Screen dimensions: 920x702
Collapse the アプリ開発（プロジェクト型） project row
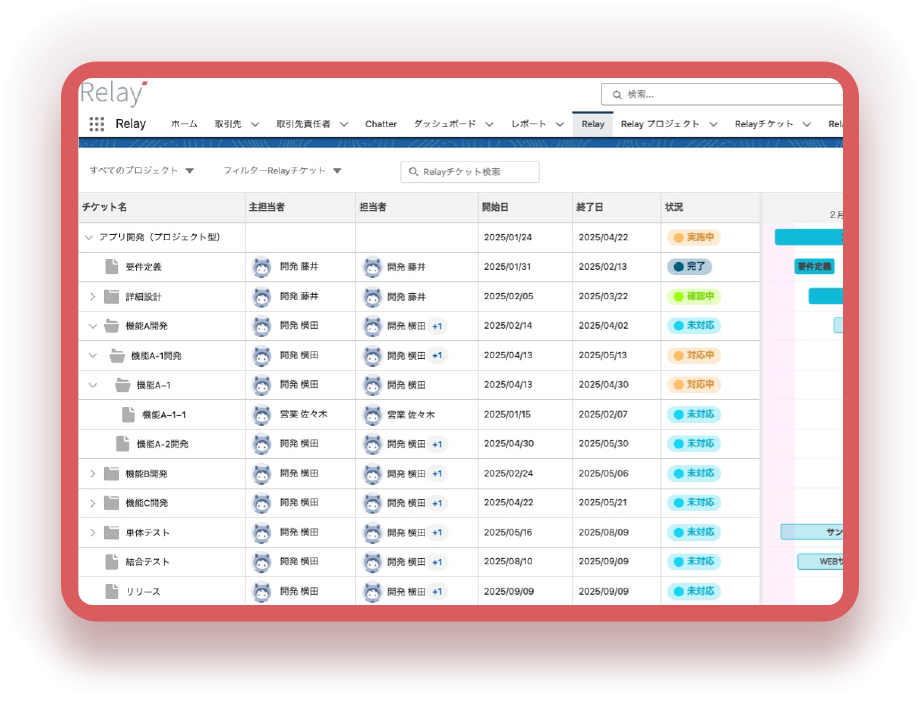pos(89,238)
